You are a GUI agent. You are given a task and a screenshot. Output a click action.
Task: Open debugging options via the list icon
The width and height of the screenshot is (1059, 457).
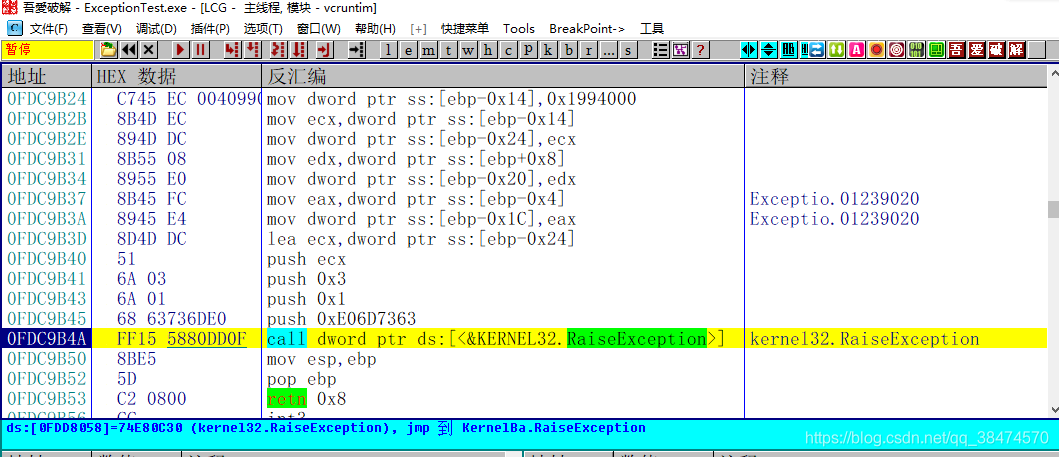pos(661,49)
